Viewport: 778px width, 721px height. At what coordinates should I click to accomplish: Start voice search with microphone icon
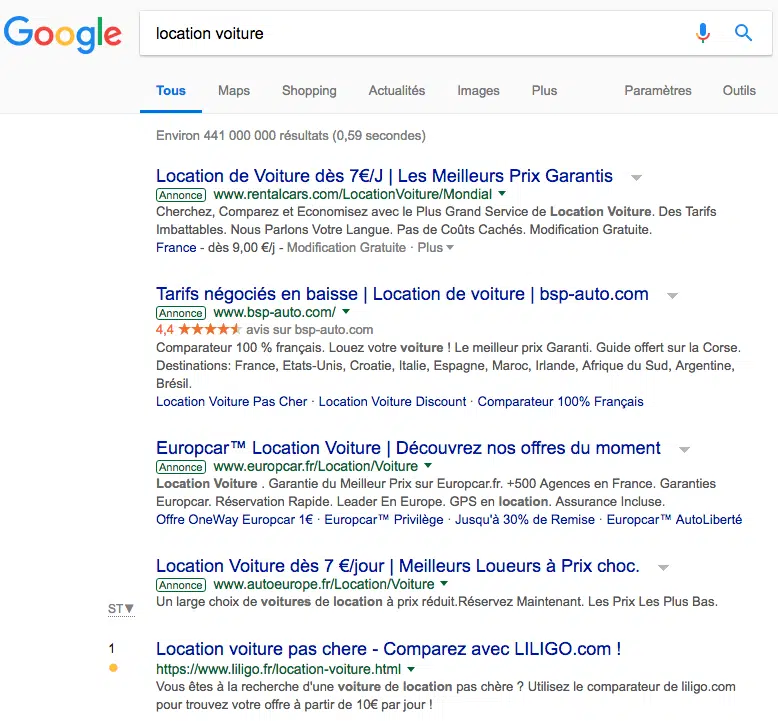703,33
